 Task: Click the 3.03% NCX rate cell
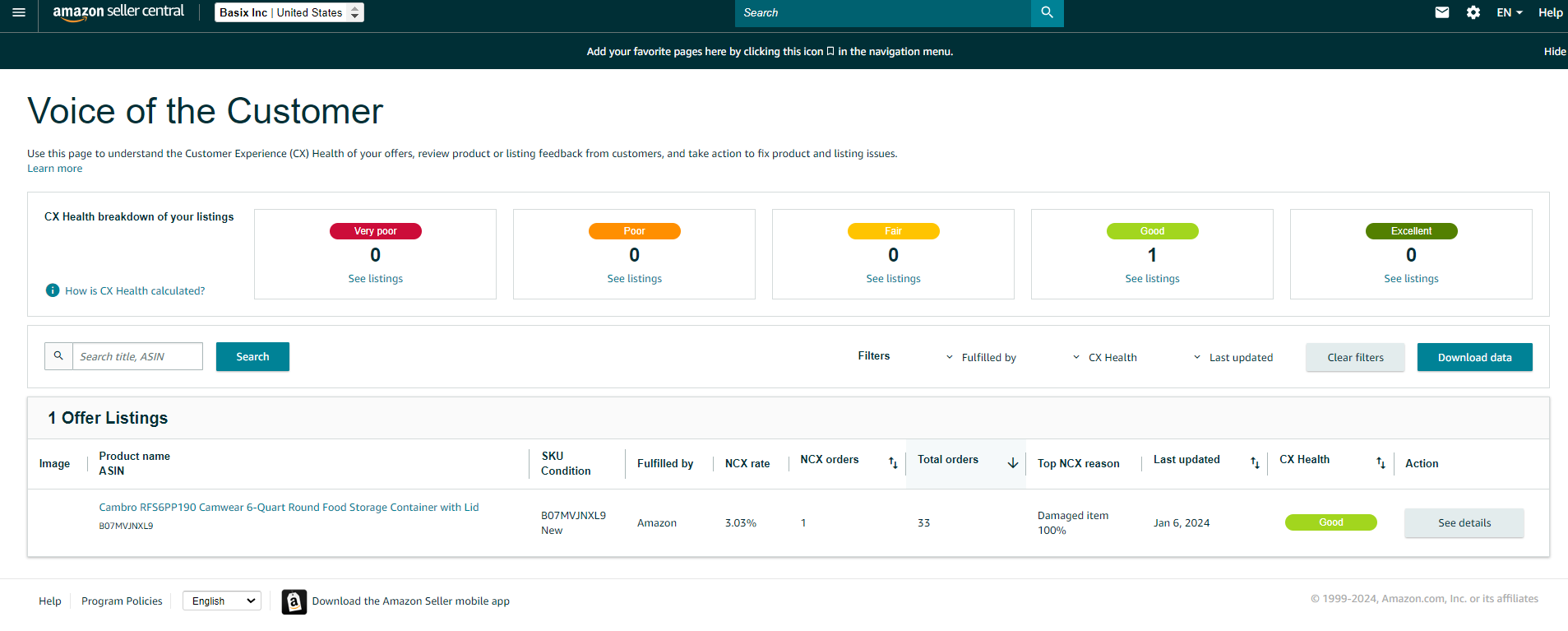741,523
